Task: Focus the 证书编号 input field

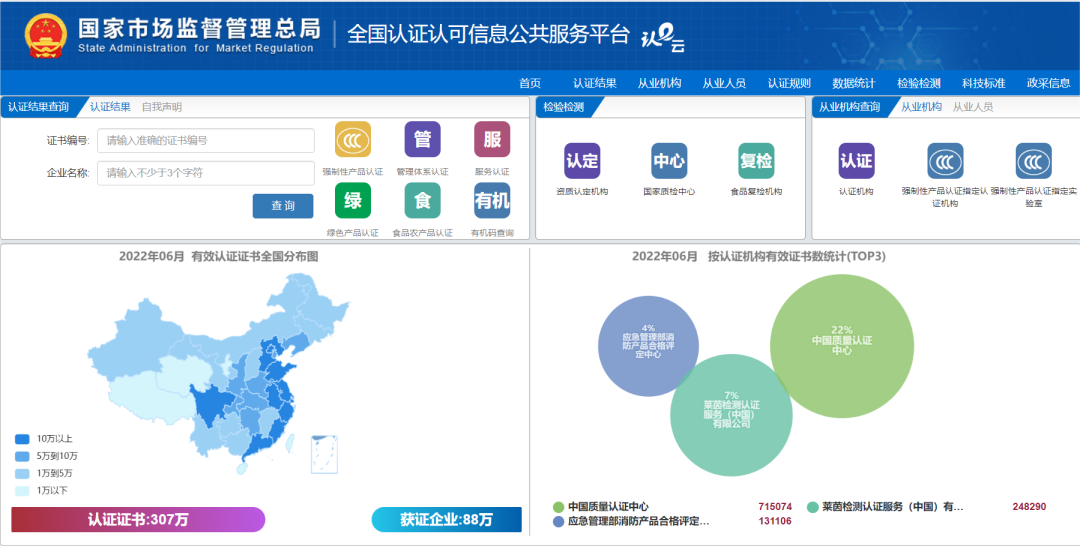Action: pos(205,141)
